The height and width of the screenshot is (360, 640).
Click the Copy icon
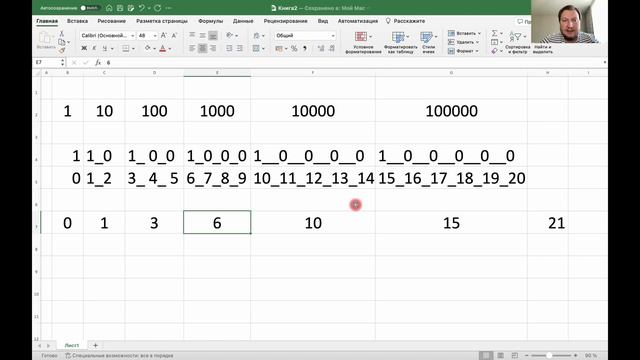62,42
